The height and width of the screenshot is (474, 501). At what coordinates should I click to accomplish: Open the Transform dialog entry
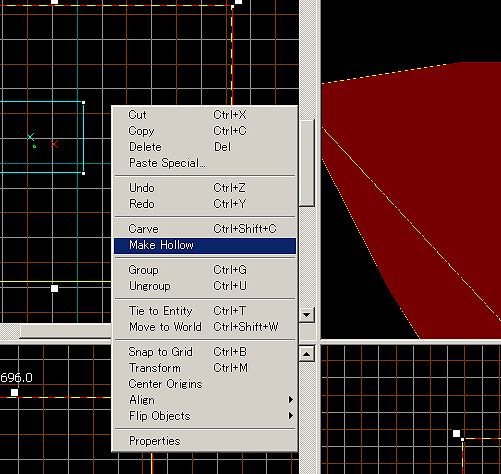point(205,368)
